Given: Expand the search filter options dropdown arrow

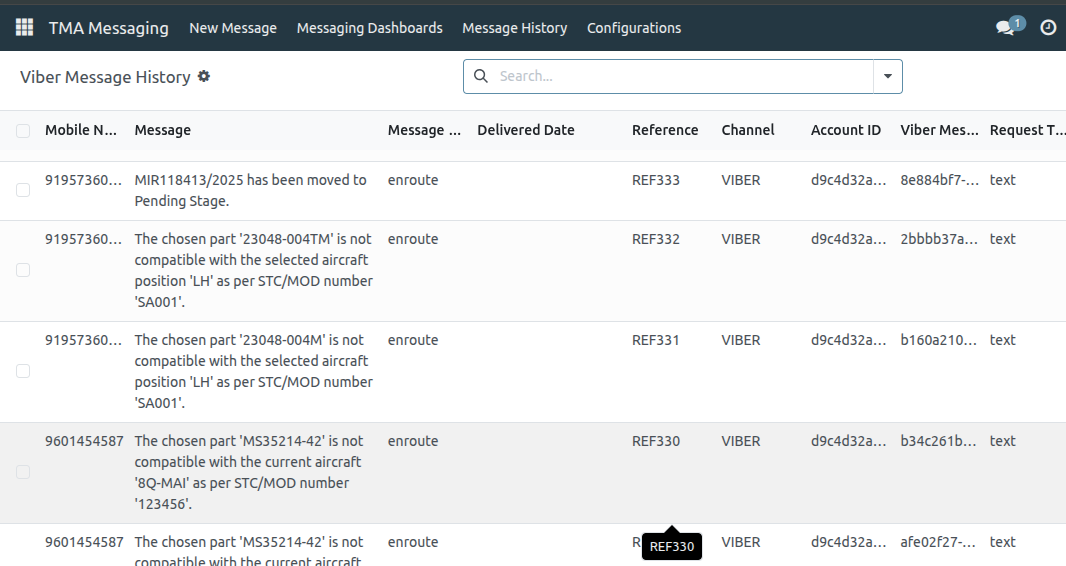Looking at the screenshot, I should (888, 76).
